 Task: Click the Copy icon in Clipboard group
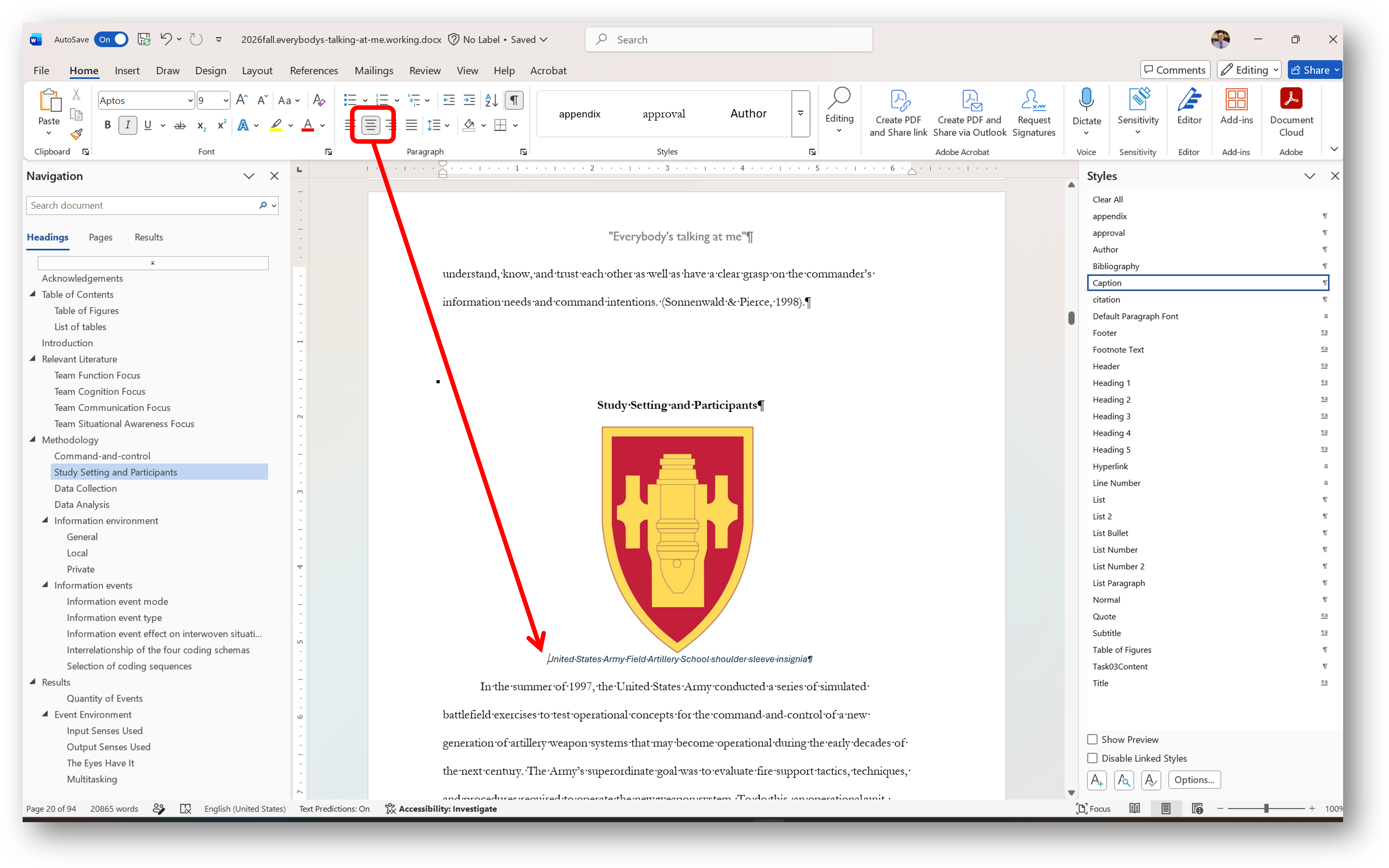pyautogui.click(x=76, y=114)
